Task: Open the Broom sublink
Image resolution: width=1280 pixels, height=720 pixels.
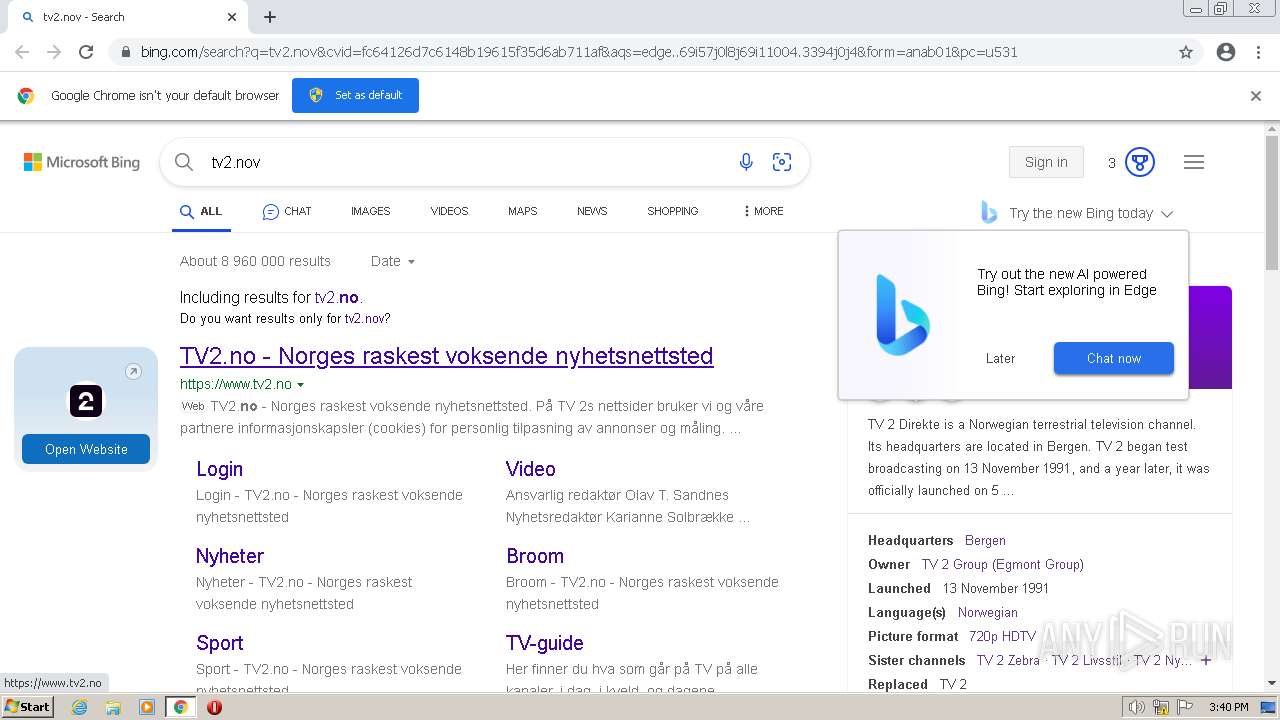Action: [x=535, y=556]
